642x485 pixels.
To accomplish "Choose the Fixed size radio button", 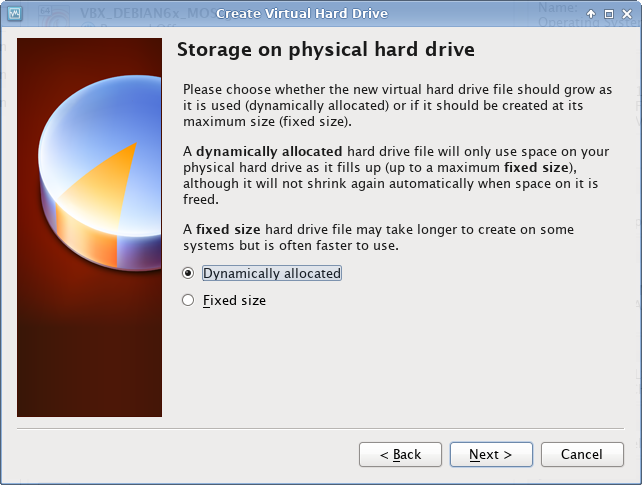I will pyautogui.click(x=188, y=300).
